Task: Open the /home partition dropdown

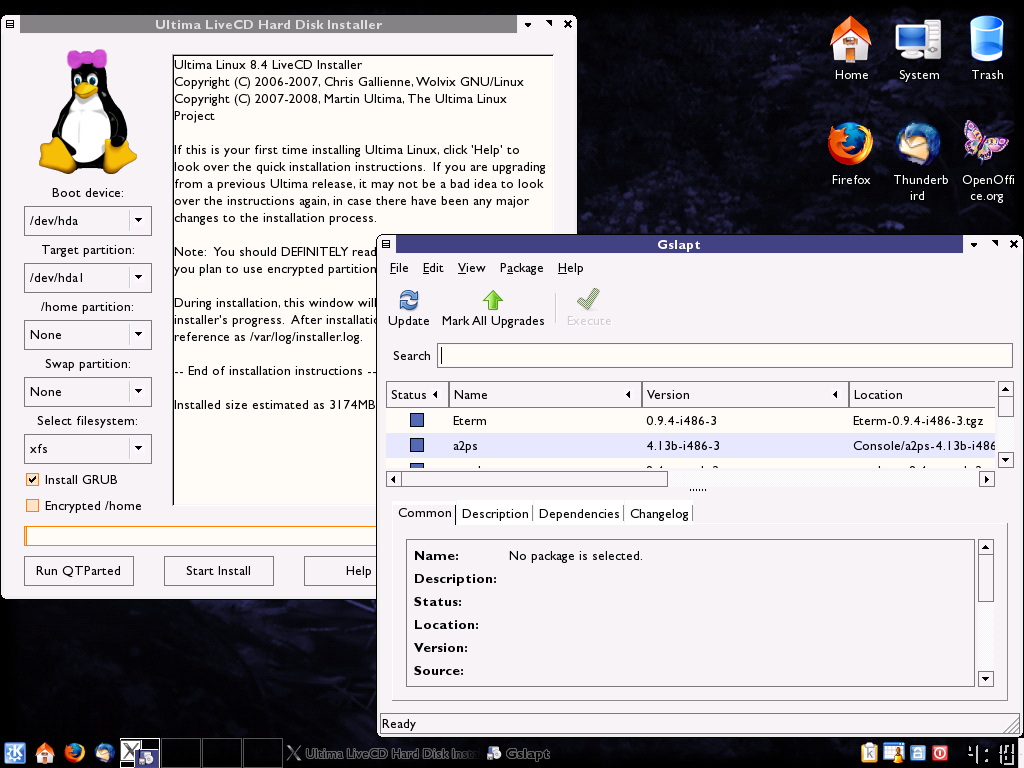Action: (x=88, y=334)
